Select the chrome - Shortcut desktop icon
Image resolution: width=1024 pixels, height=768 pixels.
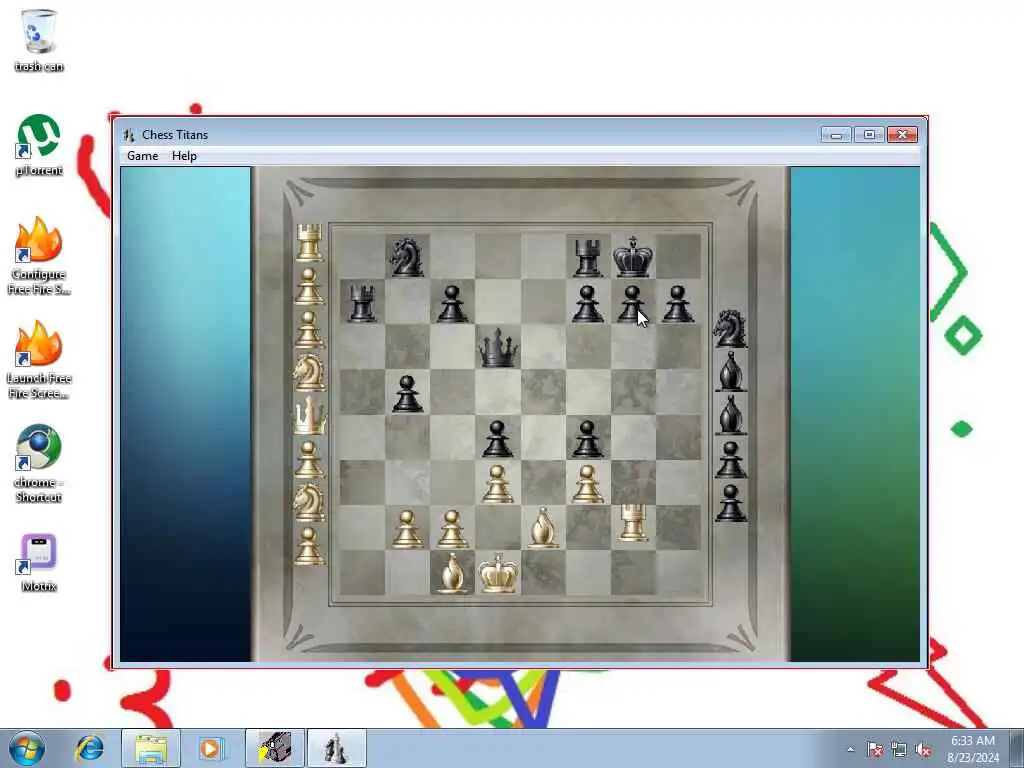tap(39, 464)
